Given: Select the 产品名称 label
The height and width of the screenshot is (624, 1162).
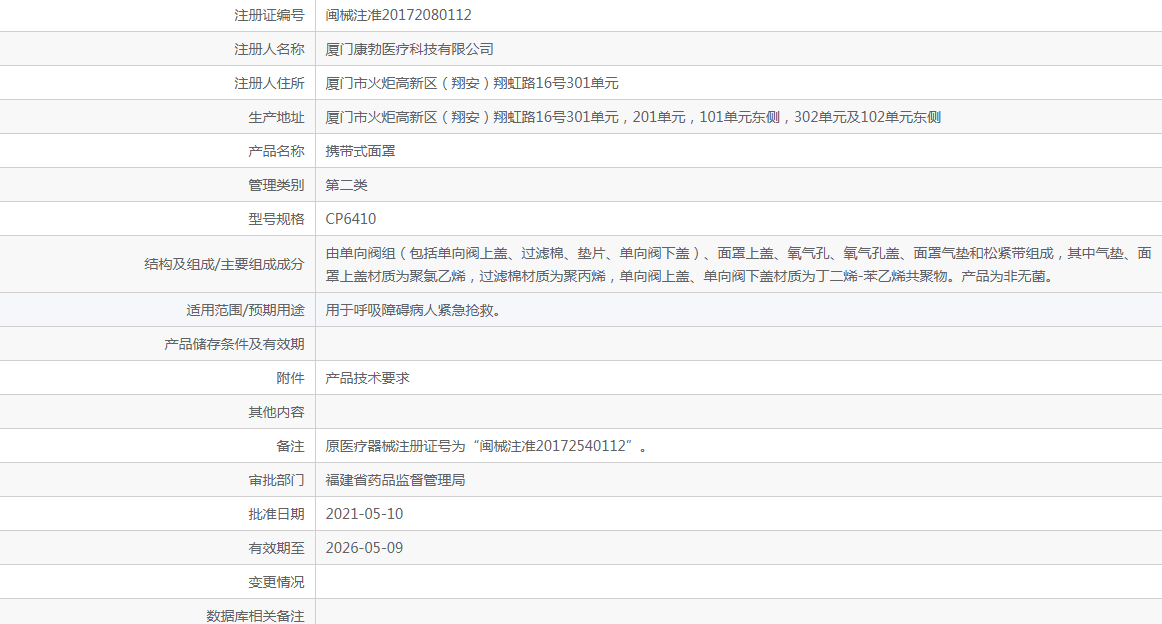Looking at the screenshot, I should 276,151.
